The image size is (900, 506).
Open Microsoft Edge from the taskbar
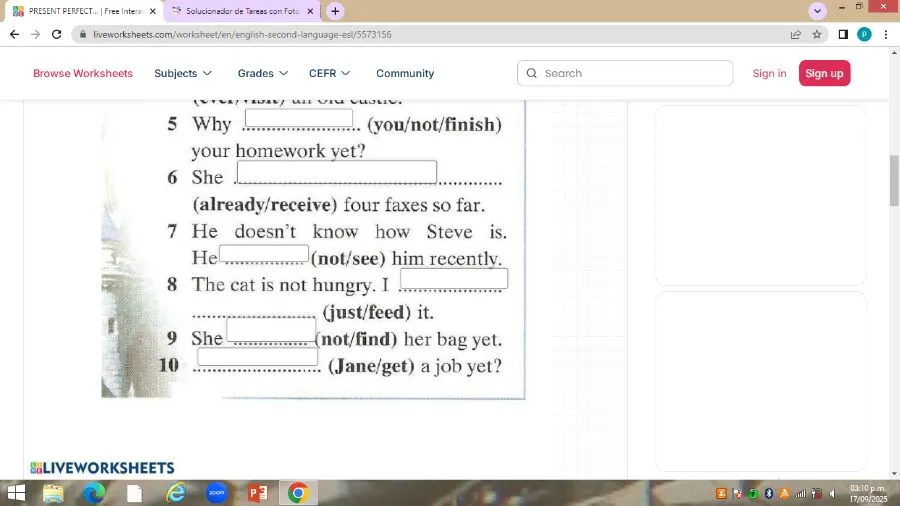[94, 493]
